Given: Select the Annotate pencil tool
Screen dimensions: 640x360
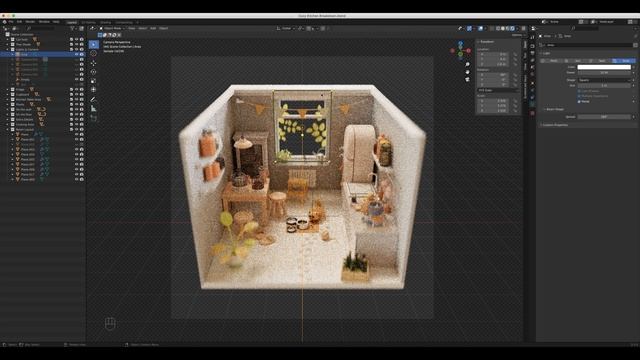Looking at the screenshot, I should 93,99.
